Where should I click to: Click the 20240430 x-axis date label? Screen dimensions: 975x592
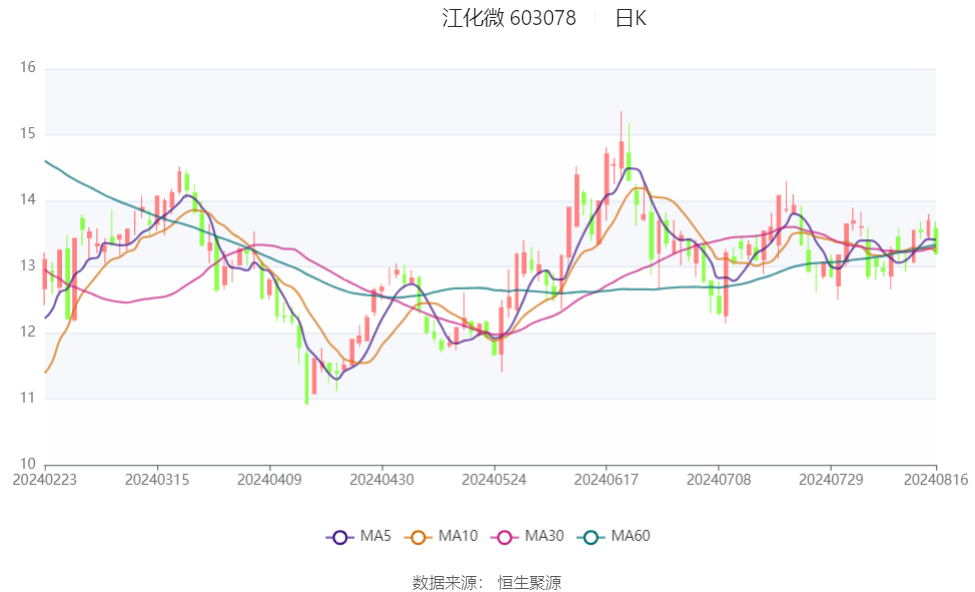tap(382, 480)
